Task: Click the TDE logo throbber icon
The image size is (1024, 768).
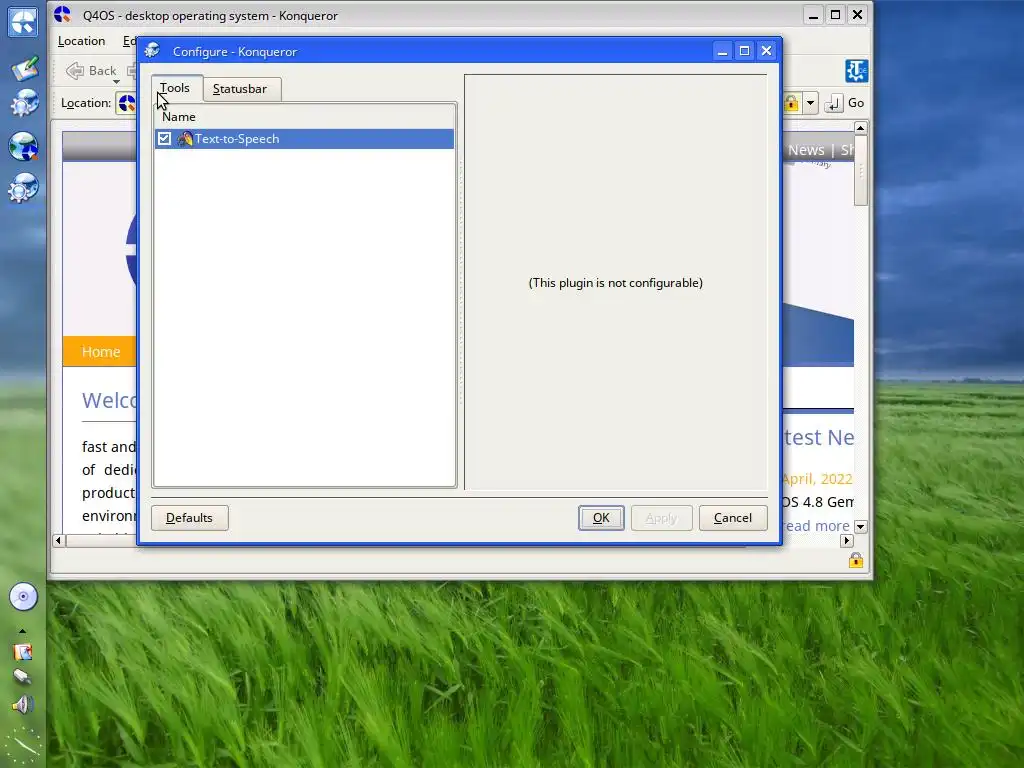Action: point(856,71)
